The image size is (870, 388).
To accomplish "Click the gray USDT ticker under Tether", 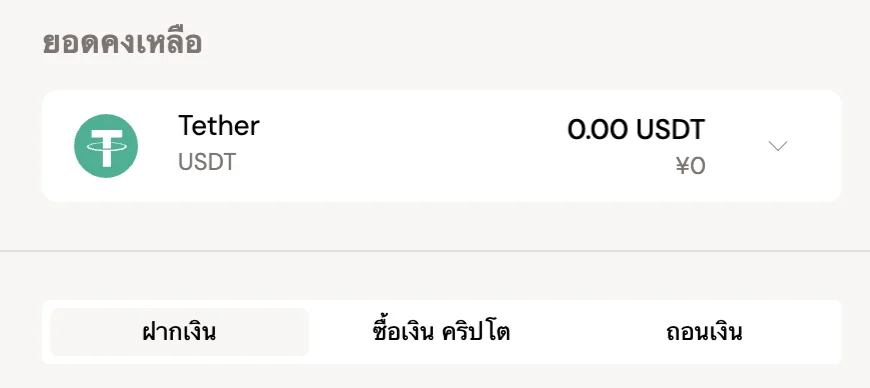I will tap(207, 162).
